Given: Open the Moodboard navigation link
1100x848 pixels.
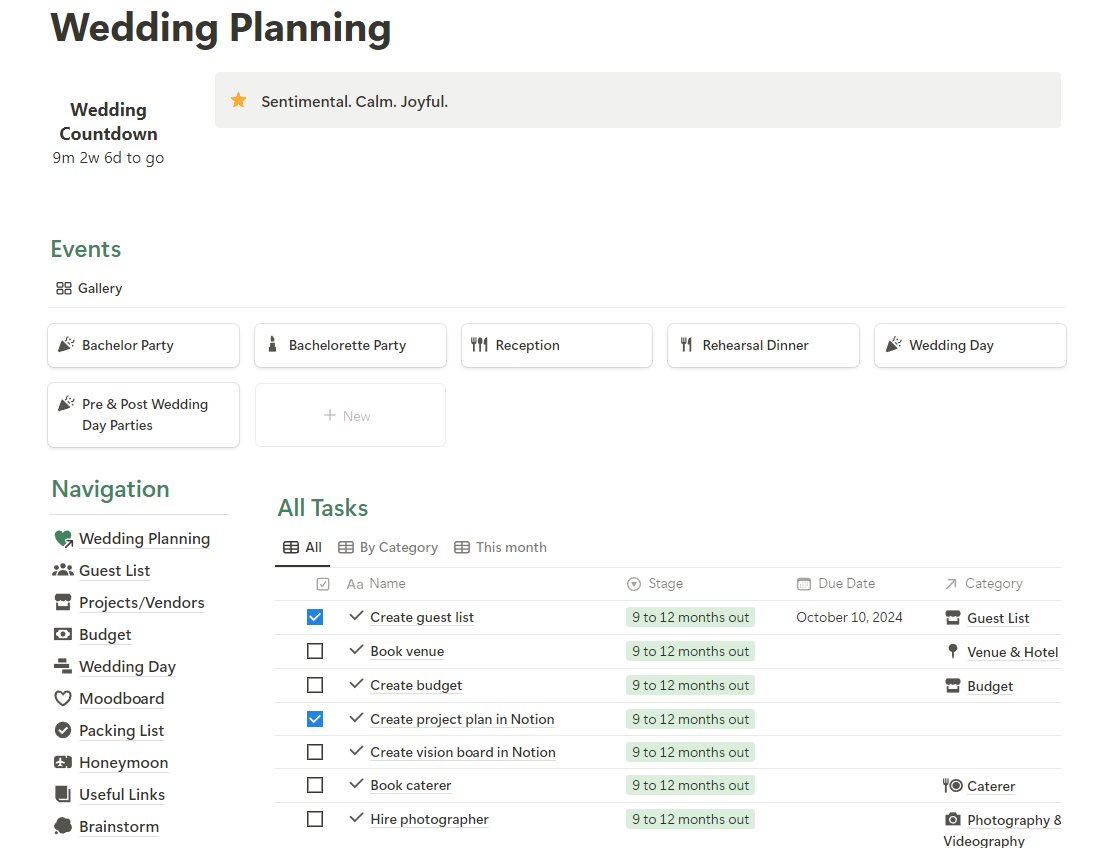Looking at the screenshot, I should click(121, 699).
